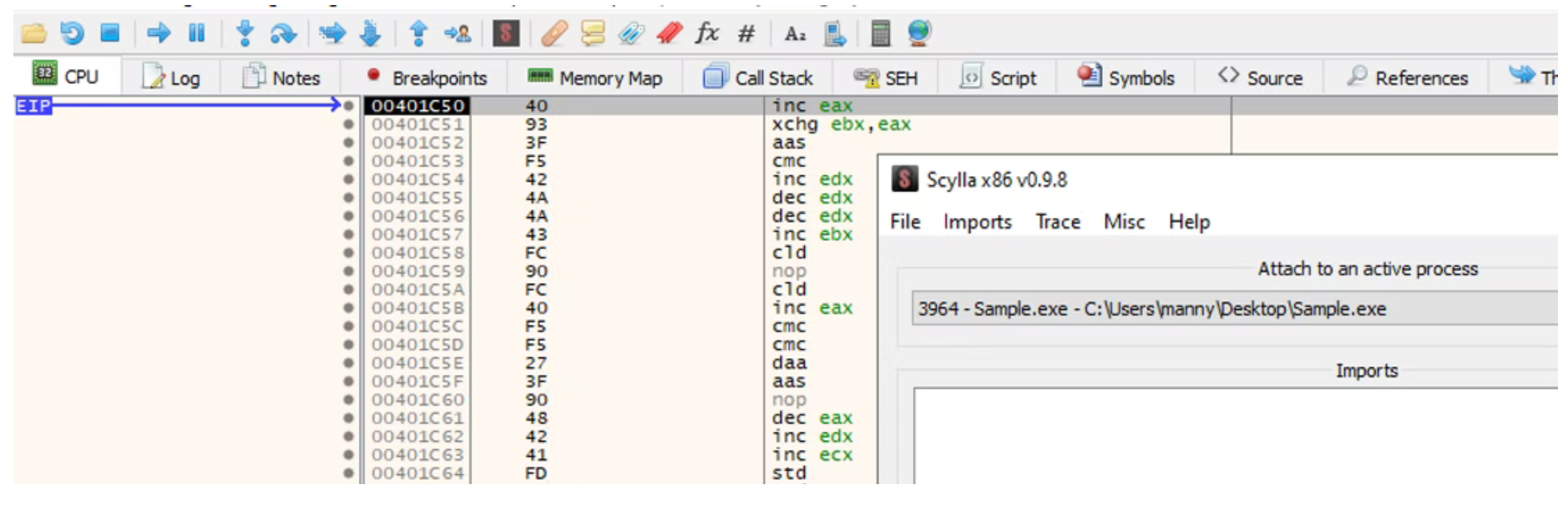The height and width of the screenshot is (505, 1568).
Task: Restart the debugged program
Action: tap(73, 33)
